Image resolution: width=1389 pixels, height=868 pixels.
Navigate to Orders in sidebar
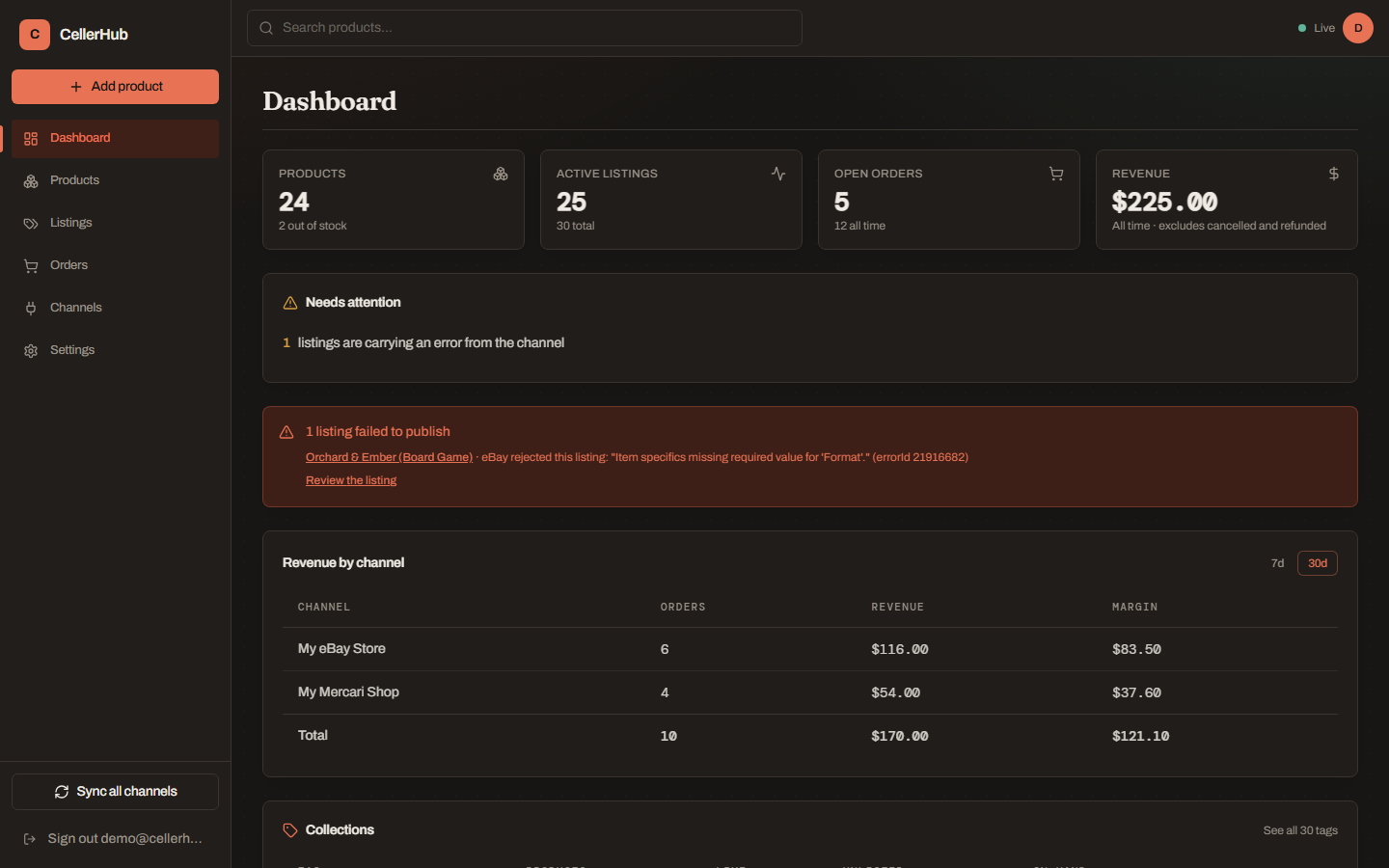[x=116, y=266]
